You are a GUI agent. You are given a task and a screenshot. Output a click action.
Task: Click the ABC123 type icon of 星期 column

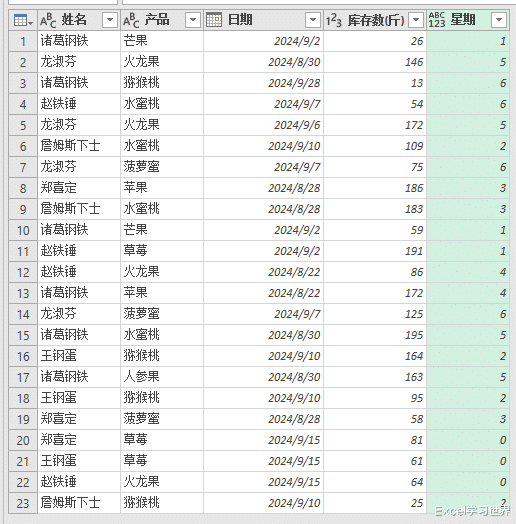pos(437,20)
